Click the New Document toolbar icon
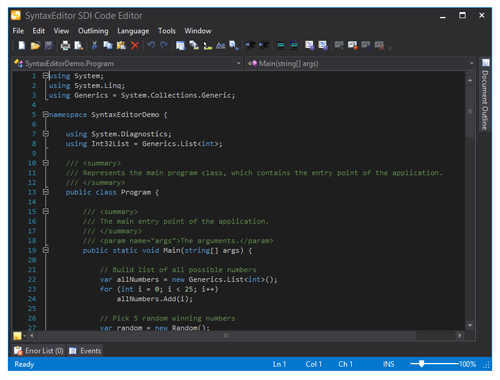The width and height of the screenshot is (500, 380). (22, 45)
